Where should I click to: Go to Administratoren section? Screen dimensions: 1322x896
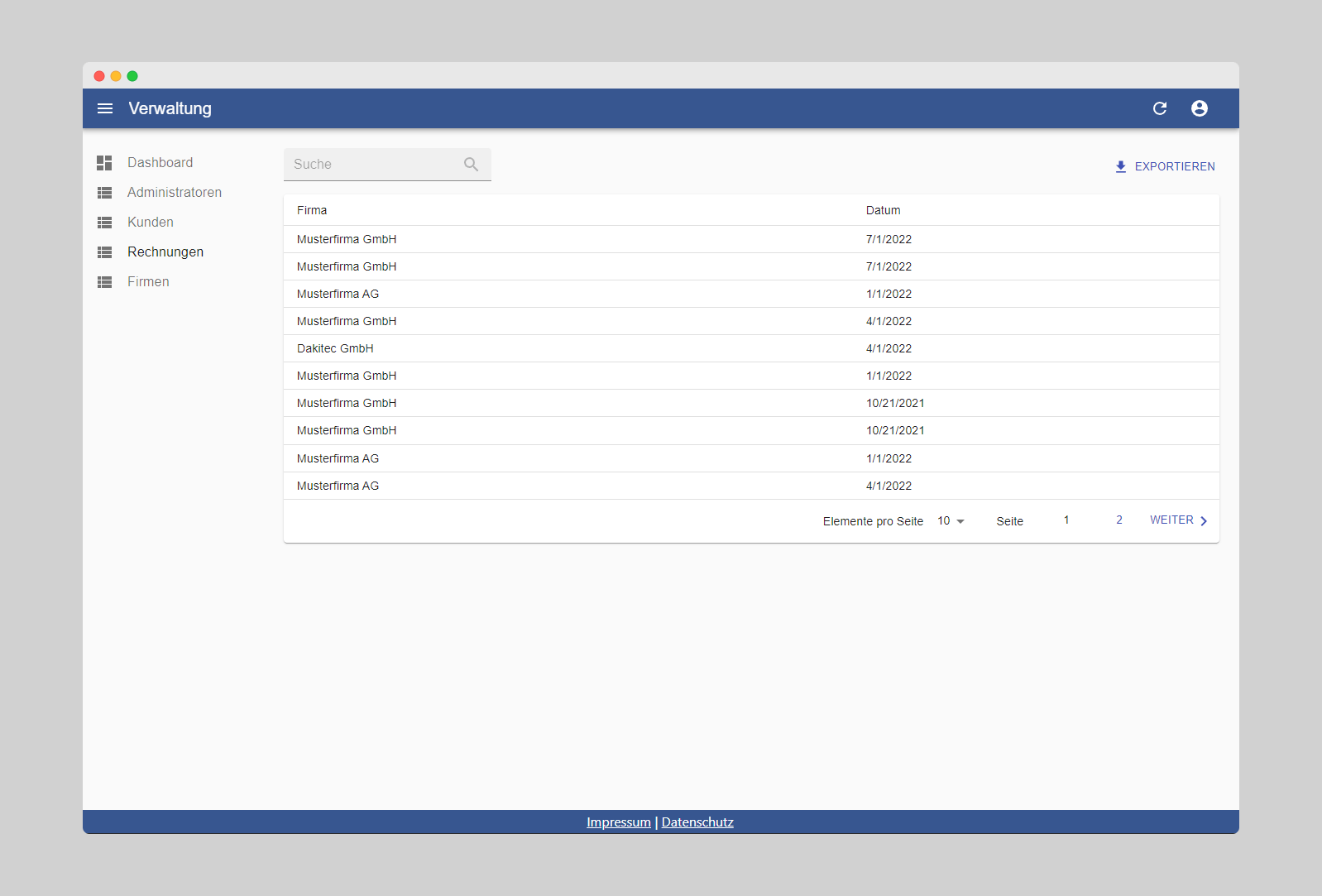175,193
